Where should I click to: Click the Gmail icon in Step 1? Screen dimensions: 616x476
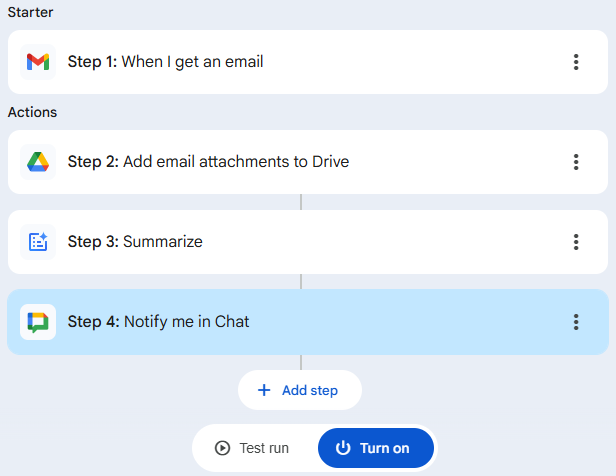coord(38,62)
